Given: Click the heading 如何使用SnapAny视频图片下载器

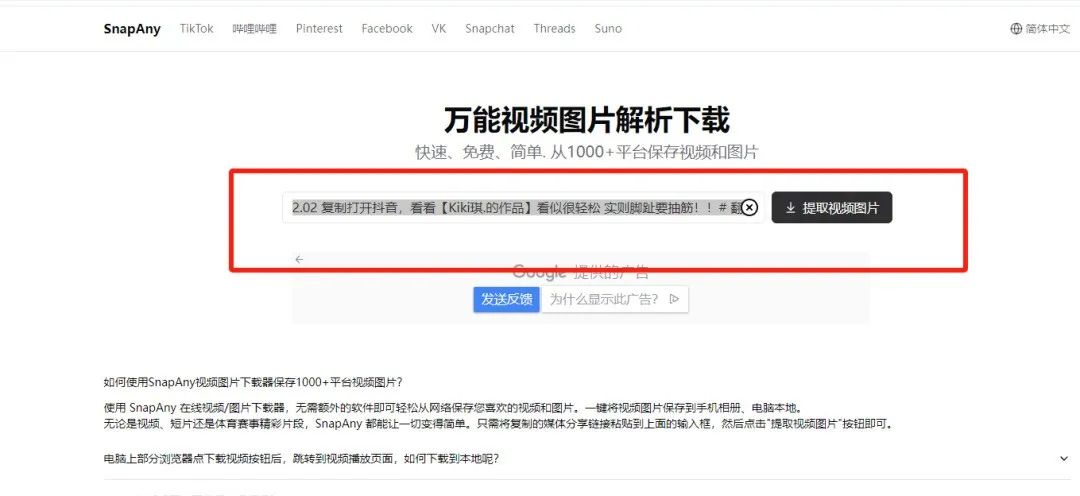Looking at the screenshot, I should (x=253, y=382).
